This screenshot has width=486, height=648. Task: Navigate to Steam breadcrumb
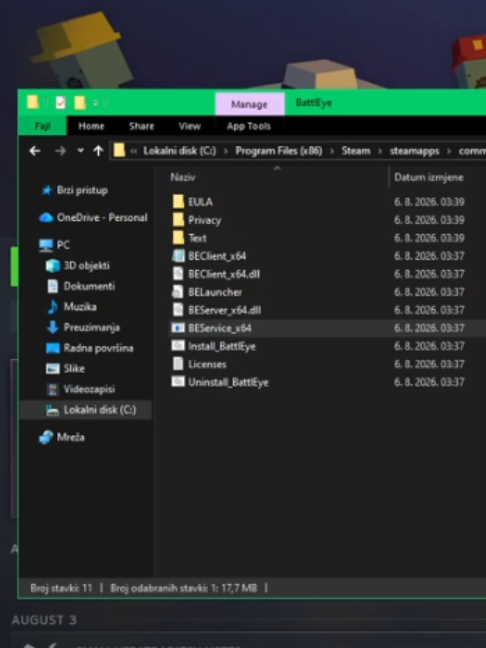356,151
